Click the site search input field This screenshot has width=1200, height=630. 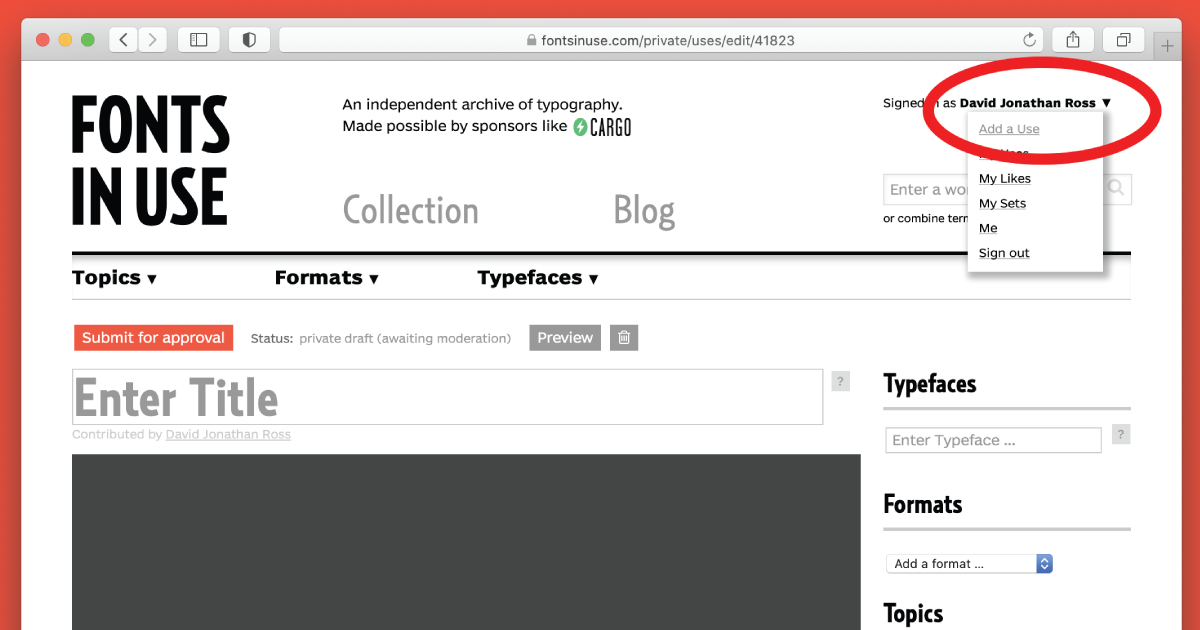tap(994, 189)
